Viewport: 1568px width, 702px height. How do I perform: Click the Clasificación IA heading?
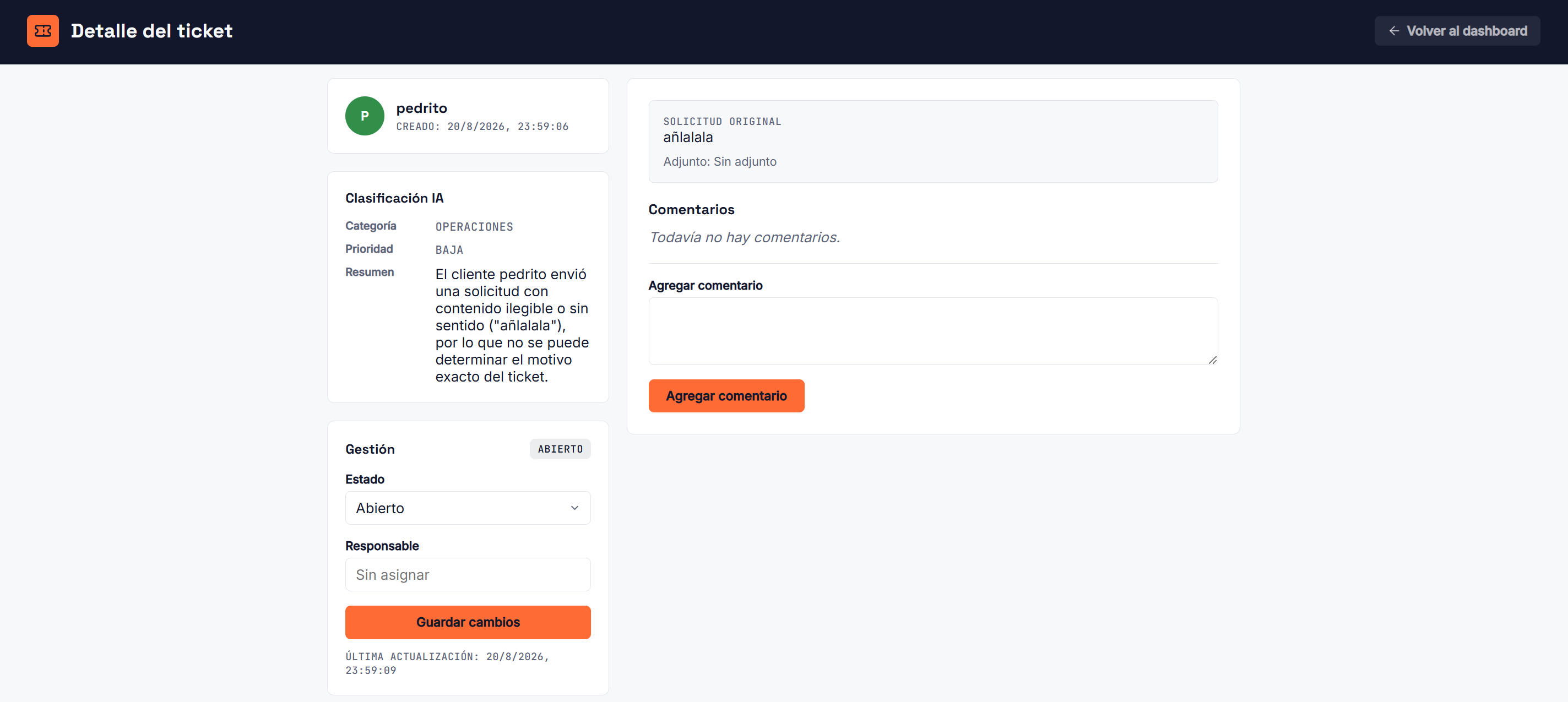[x=394, y=198]
